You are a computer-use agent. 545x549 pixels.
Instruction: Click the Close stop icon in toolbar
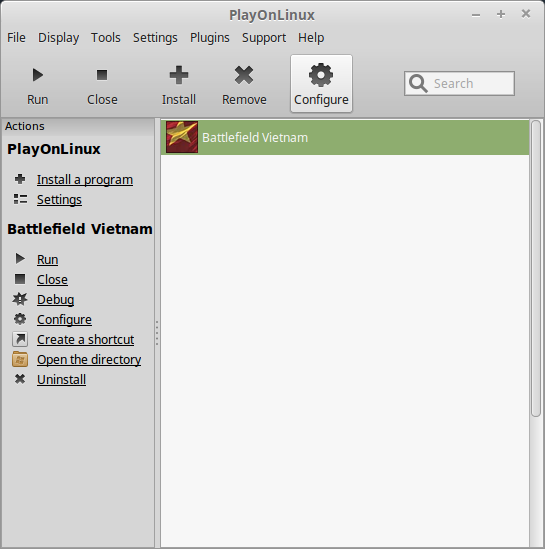[102, 75]
